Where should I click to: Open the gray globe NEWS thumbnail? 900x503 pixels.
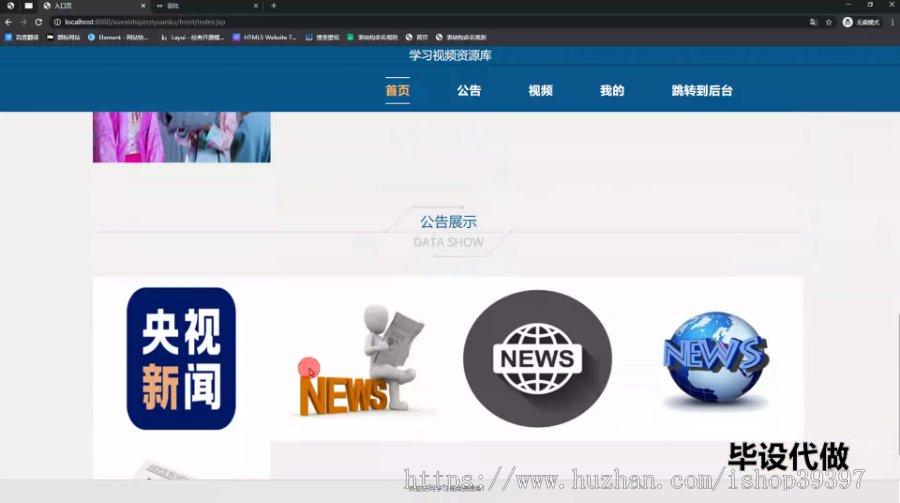tap(537, 358)
